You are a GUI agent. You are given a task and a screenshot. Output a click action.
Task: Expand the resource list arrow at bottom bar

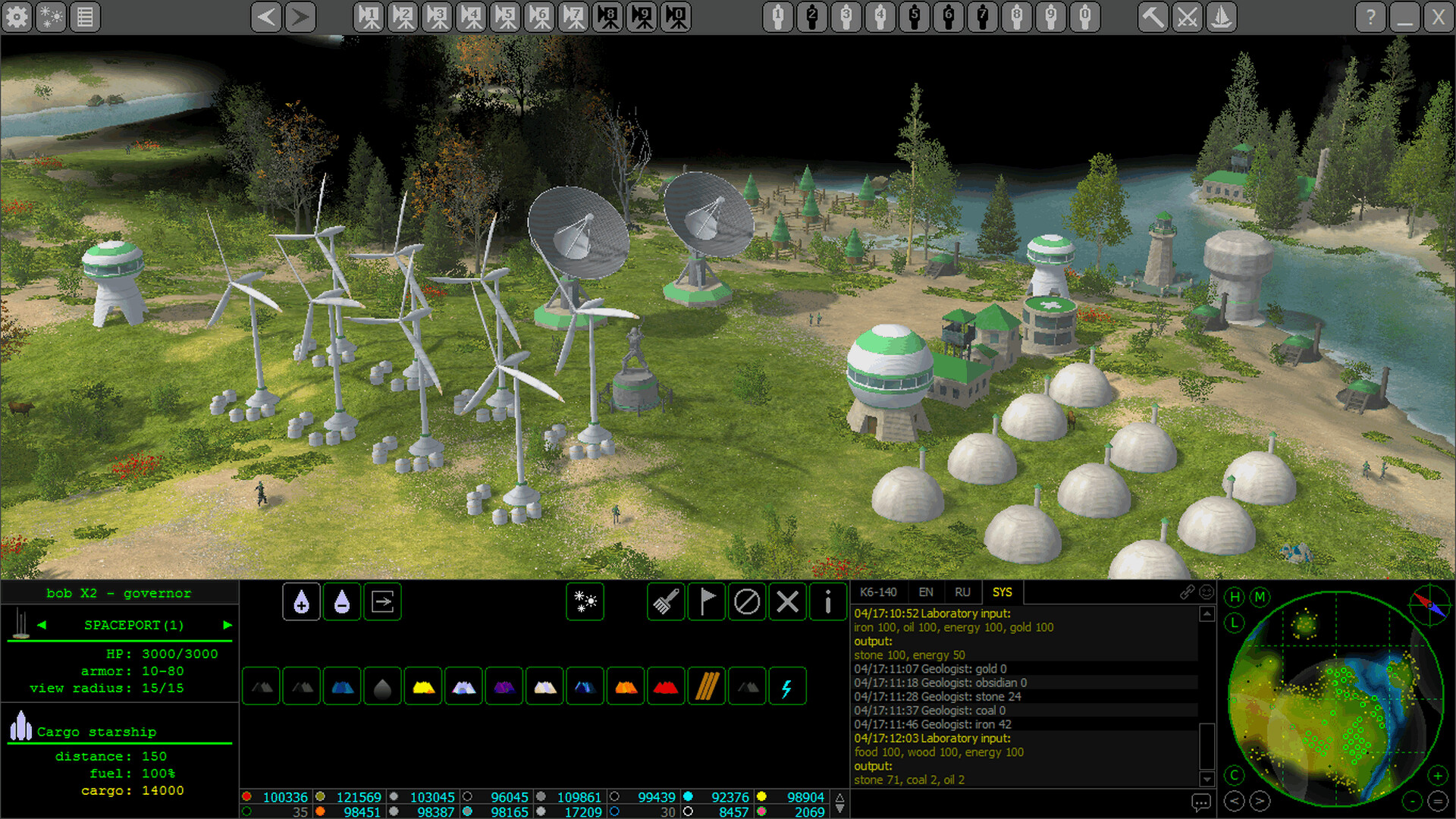point(839,797)
